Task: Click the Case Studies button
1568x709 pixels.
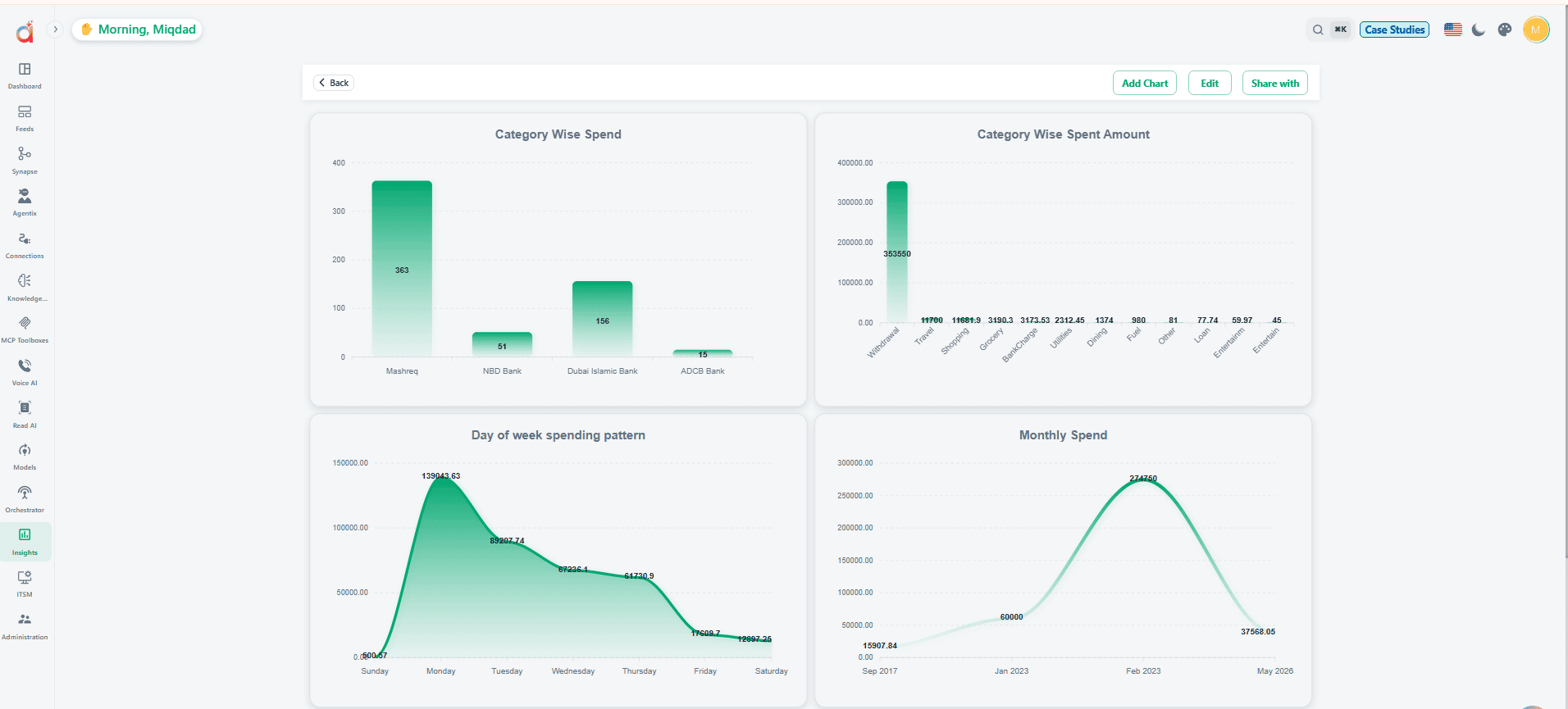Action: pos(1394,30)
